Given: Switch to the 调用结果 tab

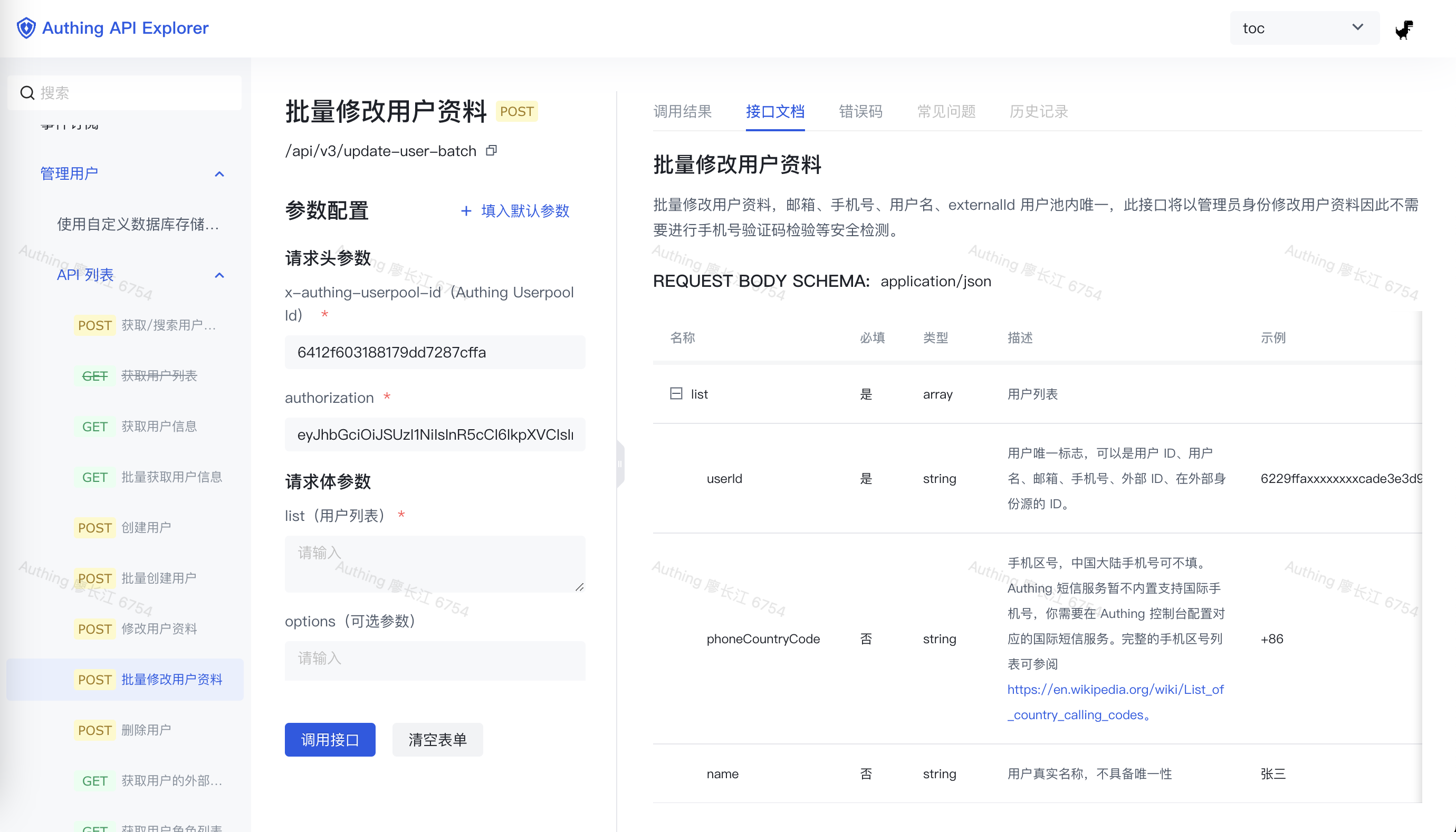Looking at the screenshot, I should [683, 111].
